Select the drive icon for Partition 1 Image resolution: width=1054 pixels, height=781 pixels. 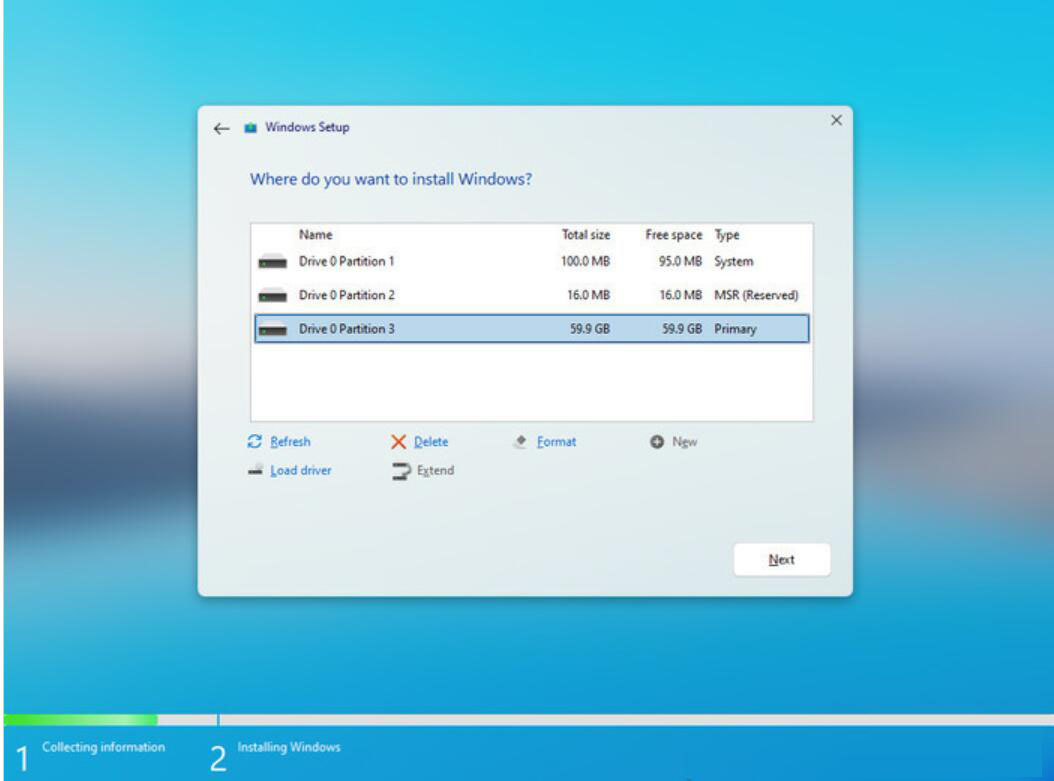pos(272,262)
